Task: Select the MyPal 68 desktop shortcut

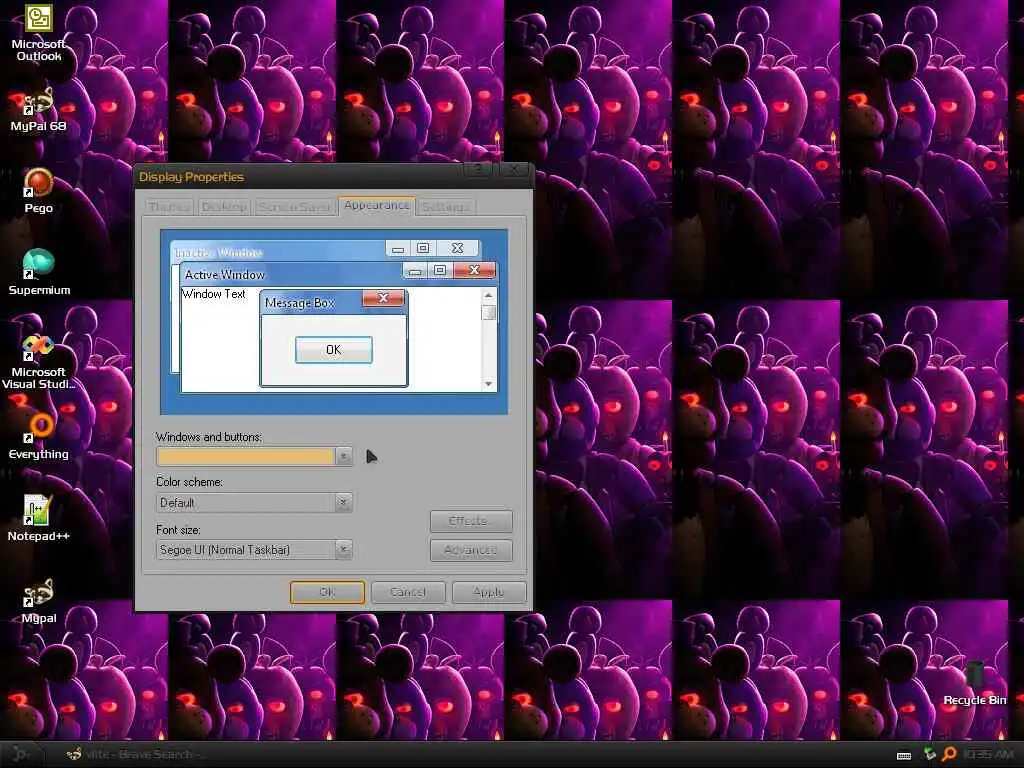Action: click(x=39, y=109)
